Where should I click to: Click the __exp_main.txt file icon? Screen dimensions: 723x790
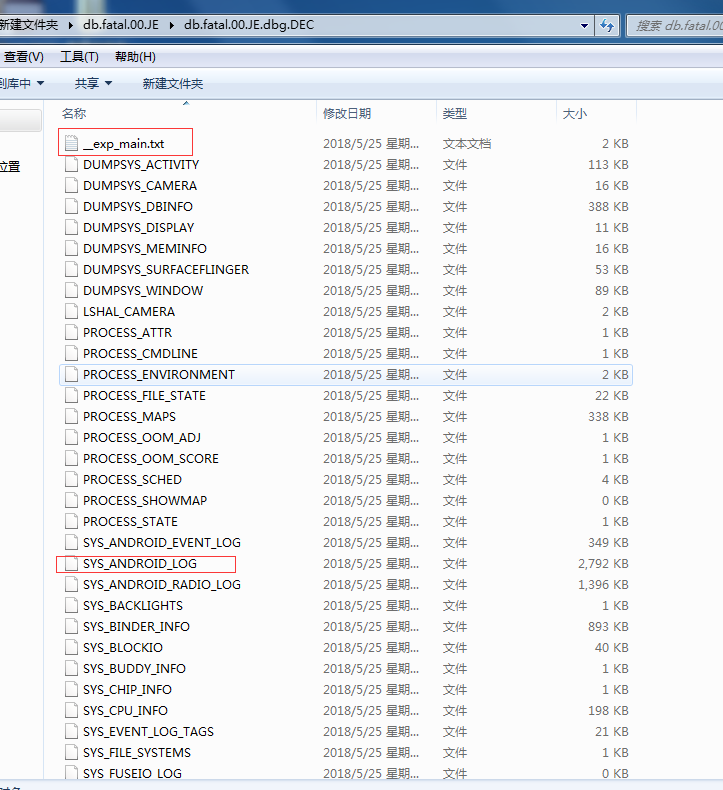click(x=72, y=144)
